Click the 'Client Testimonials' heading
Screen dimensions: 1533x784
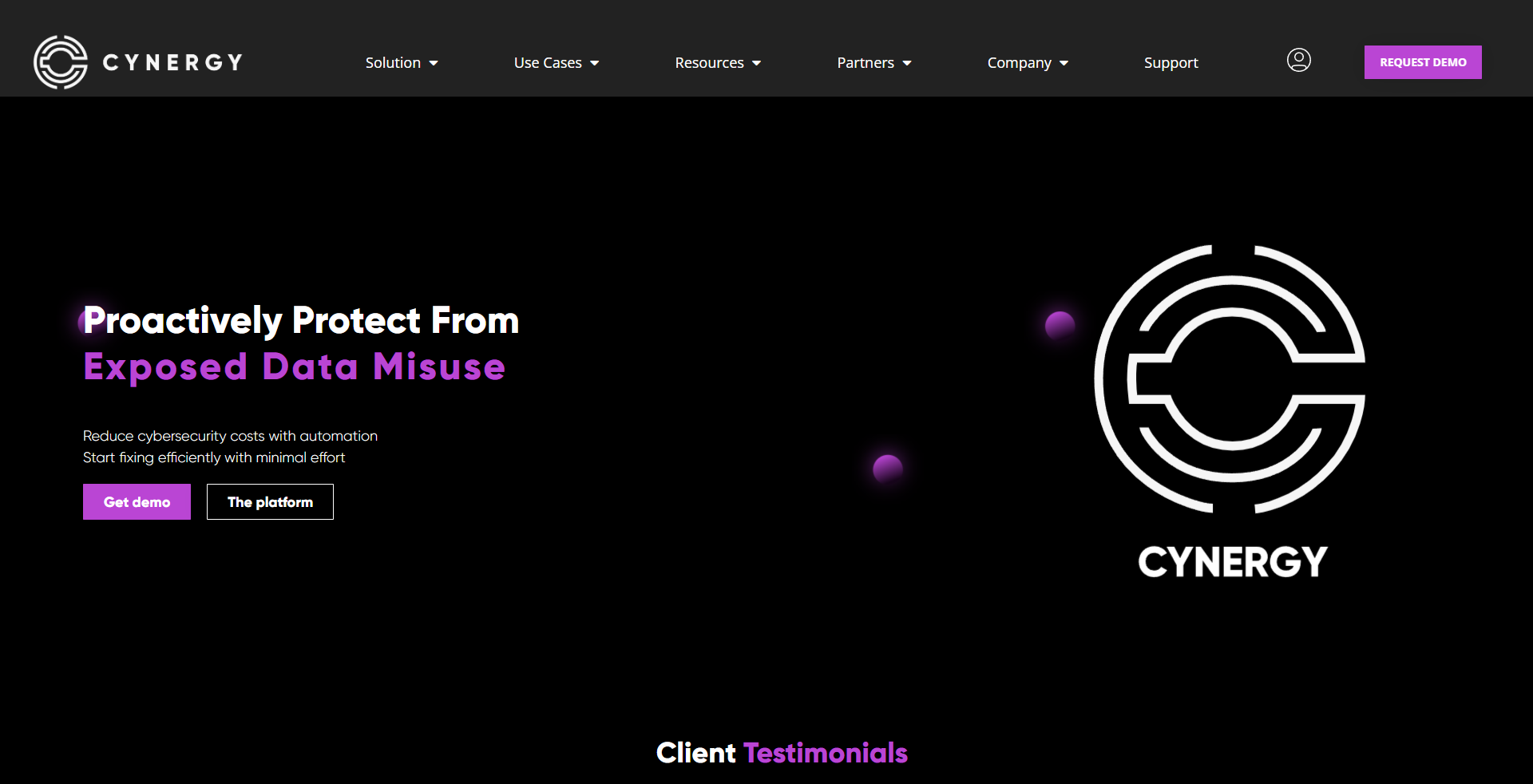(x=782, y=753)
